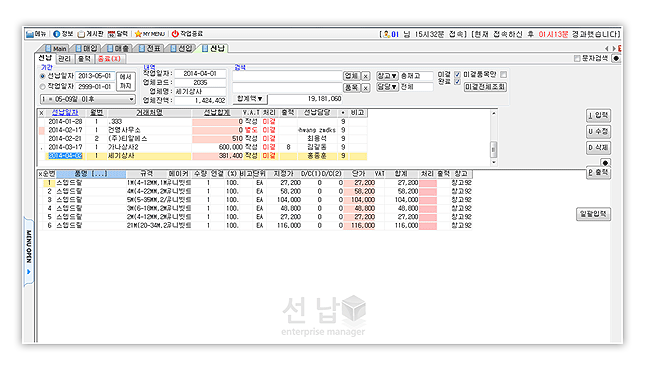The image size is (645, 370).
Task: Click the upper grid scrollbar up arrow
Action: pyautogui.click(x=494, y=113)
